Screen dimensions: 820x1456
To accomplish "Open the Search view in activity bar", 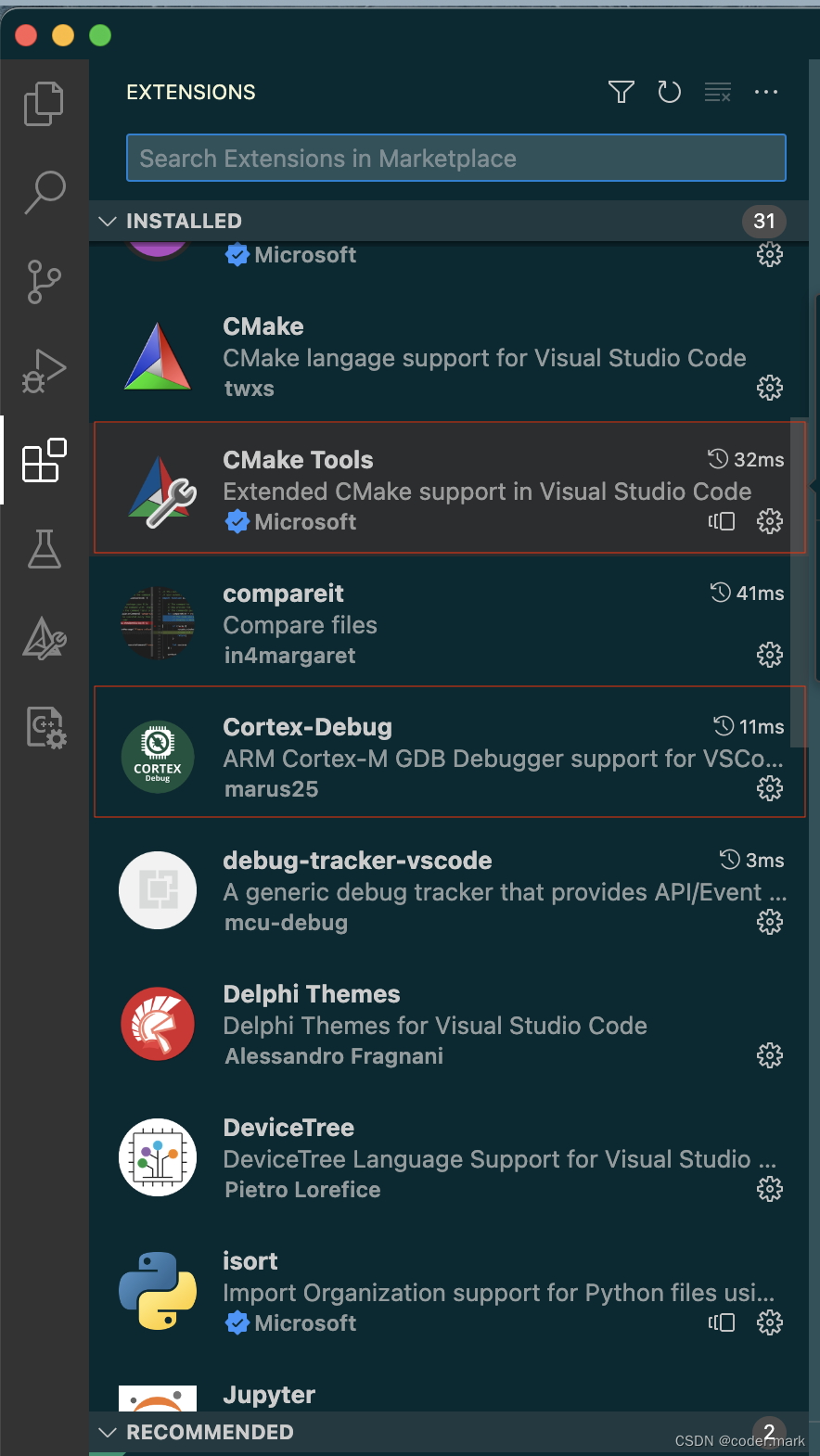I will [x=44, y=192].
